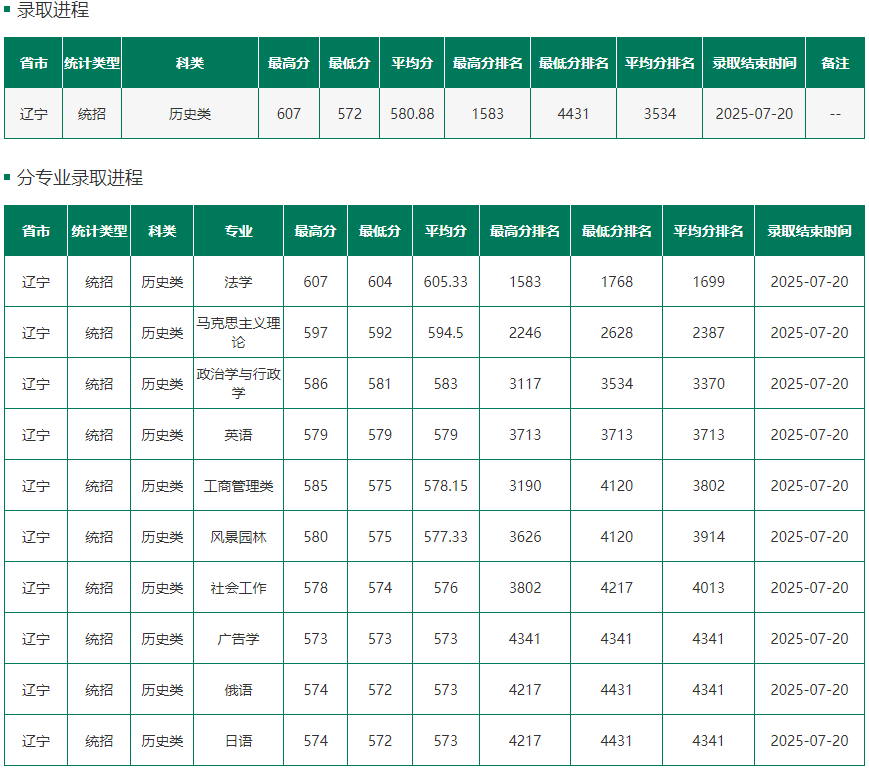The width and height of the screenshot is (869, 769).
Task: Select the 4013 rank cell
Action: coord(708,588)
